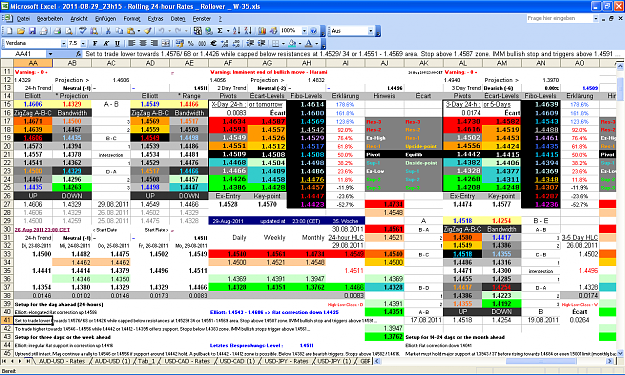Image resolution: width=625 pixels, height=375 pixels.
Task: Toggle center alignment
Action: point(143,43)
